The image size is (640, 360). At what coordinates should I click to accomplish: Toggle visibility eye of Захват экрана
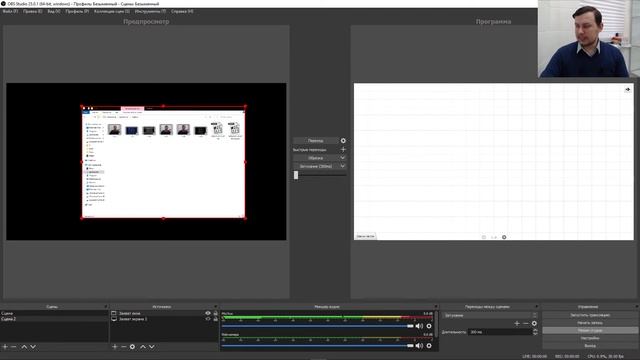[208, 319]
